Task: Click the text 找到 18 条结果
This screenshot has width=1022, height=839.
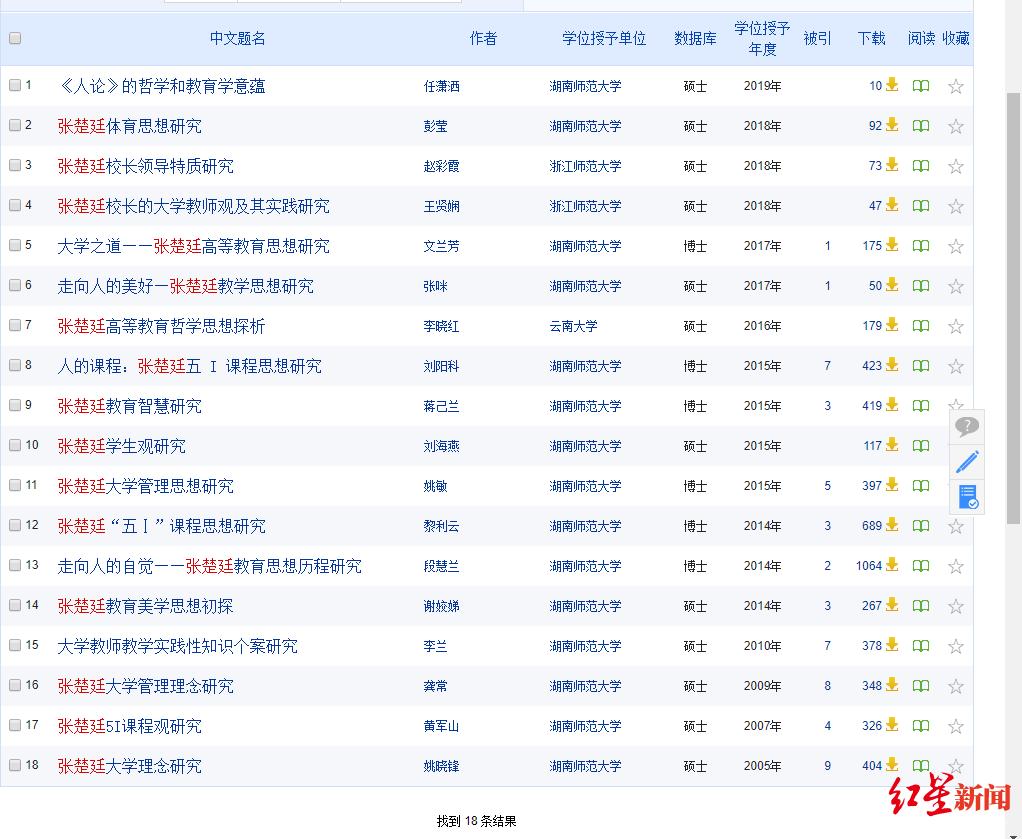Action: point(476,821)
